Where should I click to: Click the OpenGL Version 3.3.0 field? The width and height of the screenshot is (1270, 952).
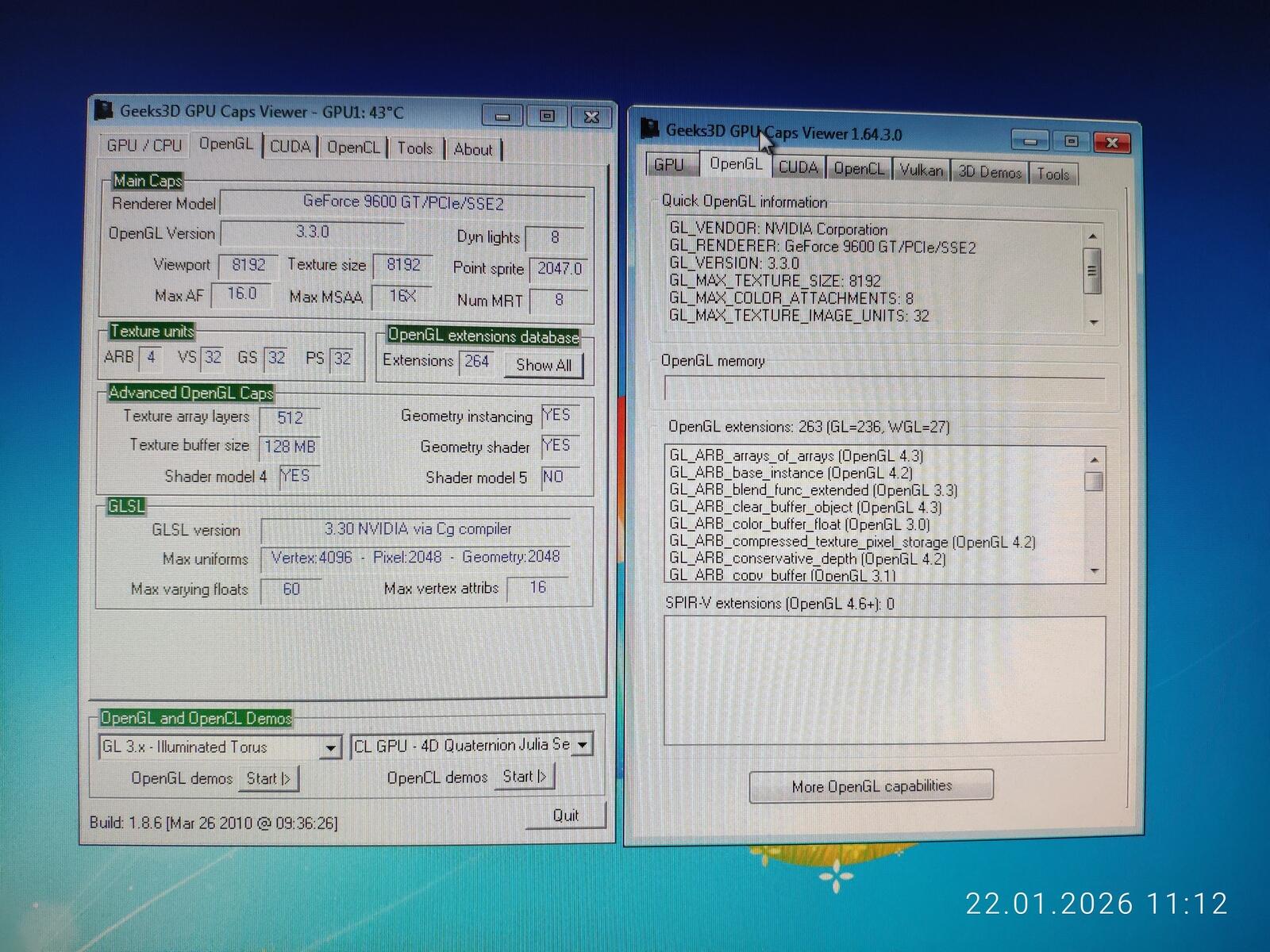[x=313, y=232]
